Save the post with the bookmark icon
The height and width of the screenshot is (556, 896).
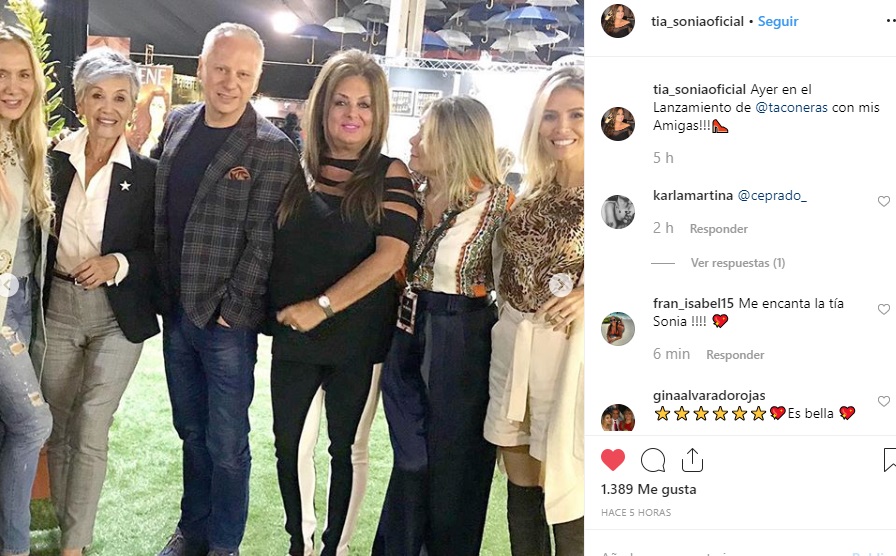[890, 460]
